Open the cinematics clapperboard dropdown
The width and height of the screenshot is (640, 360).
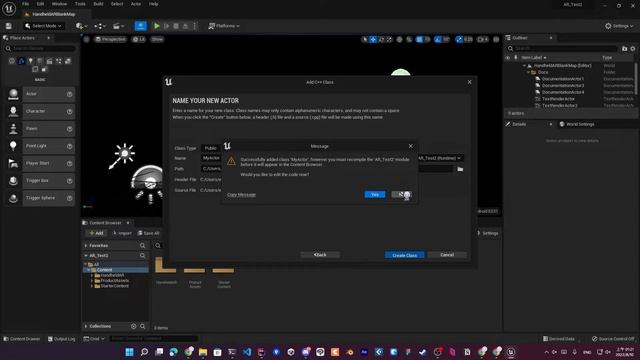pyautogui.click(x=118, y=26)
